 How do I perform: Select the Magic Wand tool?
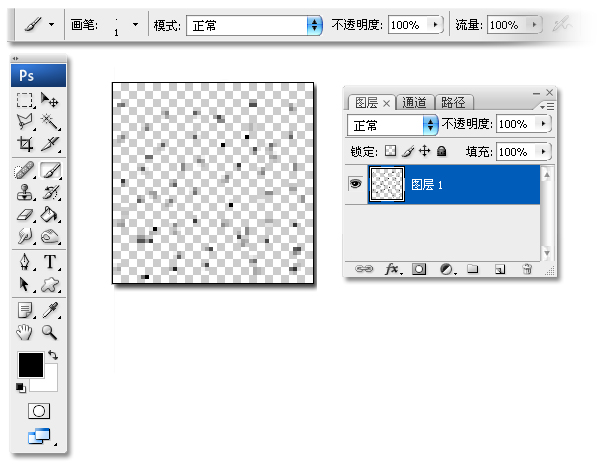tap(50, 122)
